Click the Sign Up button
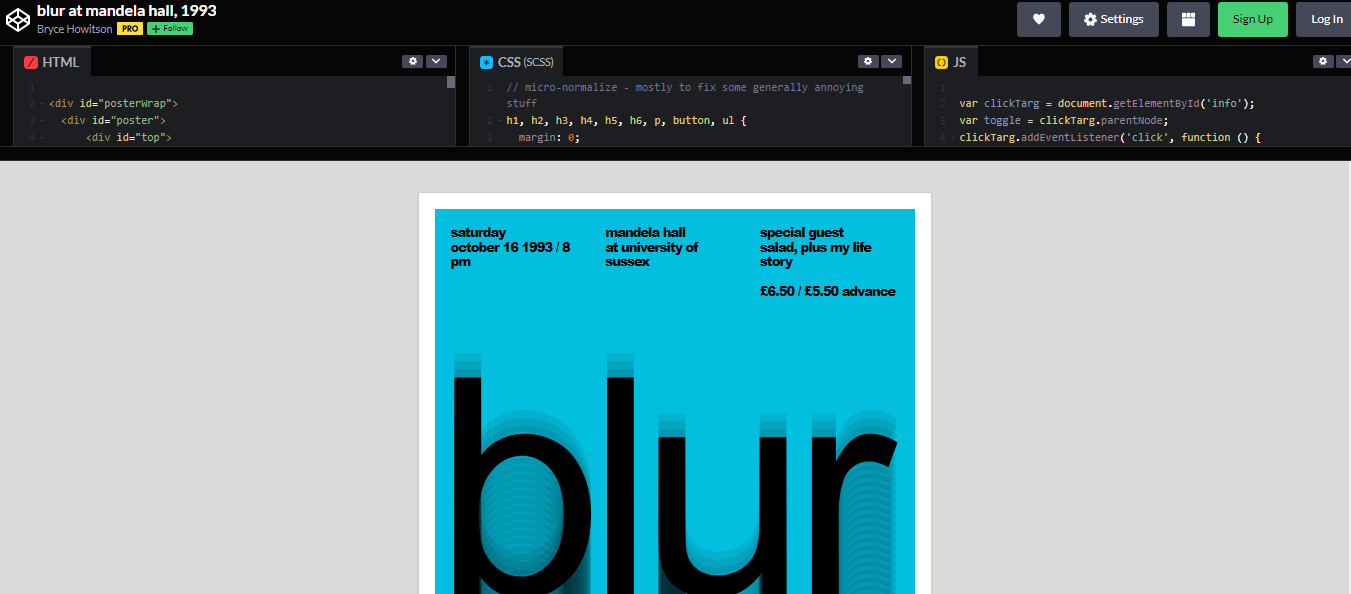The image size is (1351, 594). coord(1252,19)
